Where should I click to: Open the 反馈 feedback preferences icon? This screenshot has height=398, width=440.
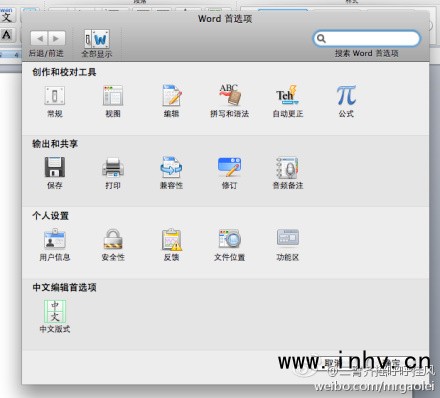click(x=172, y=239)
